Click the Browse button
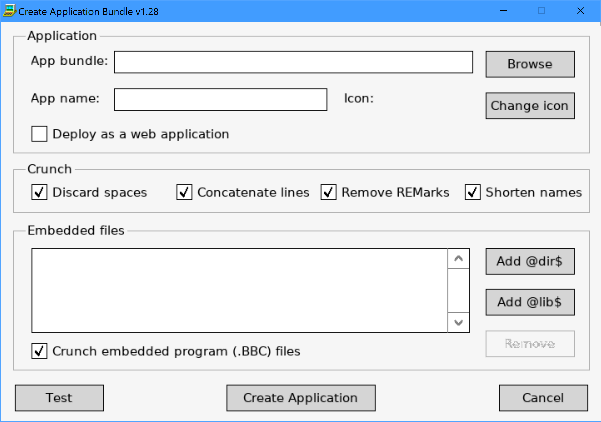 coord(530,64)
